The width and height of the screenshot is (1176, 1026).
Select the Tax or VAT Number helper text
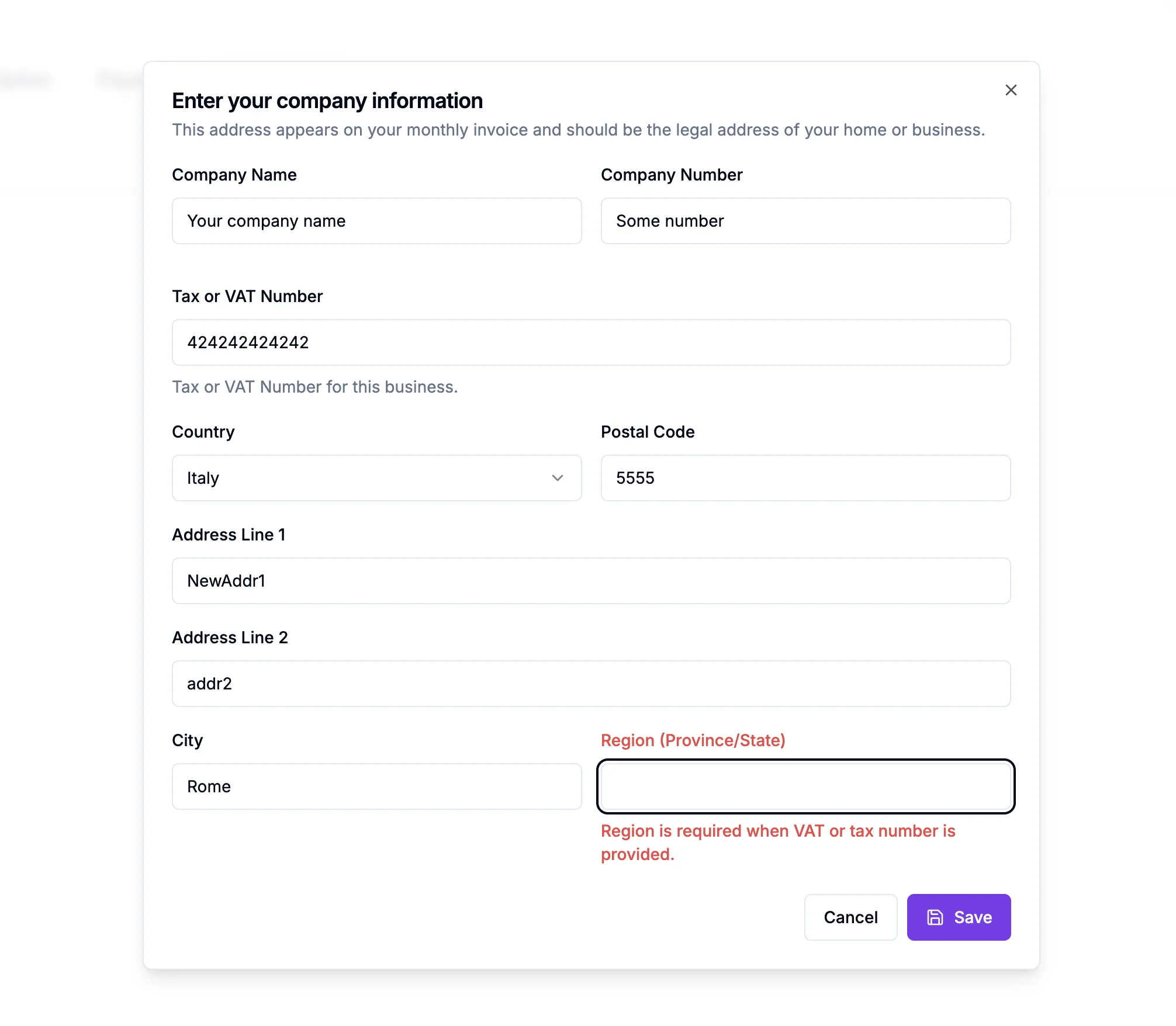click(314, 386)
